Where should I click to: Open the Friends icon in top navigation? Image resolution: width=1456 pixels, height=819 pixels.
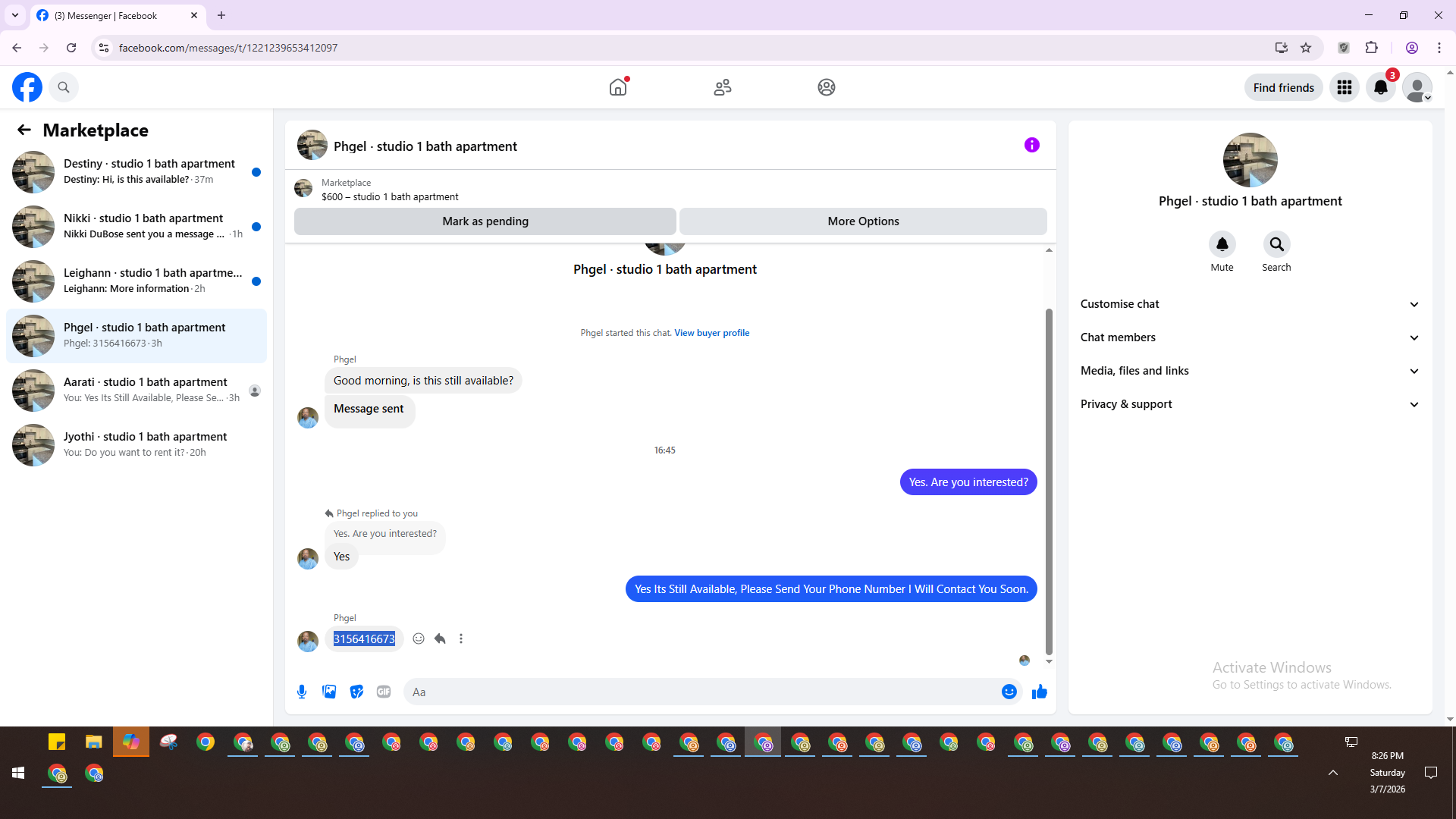click(723, 87)
